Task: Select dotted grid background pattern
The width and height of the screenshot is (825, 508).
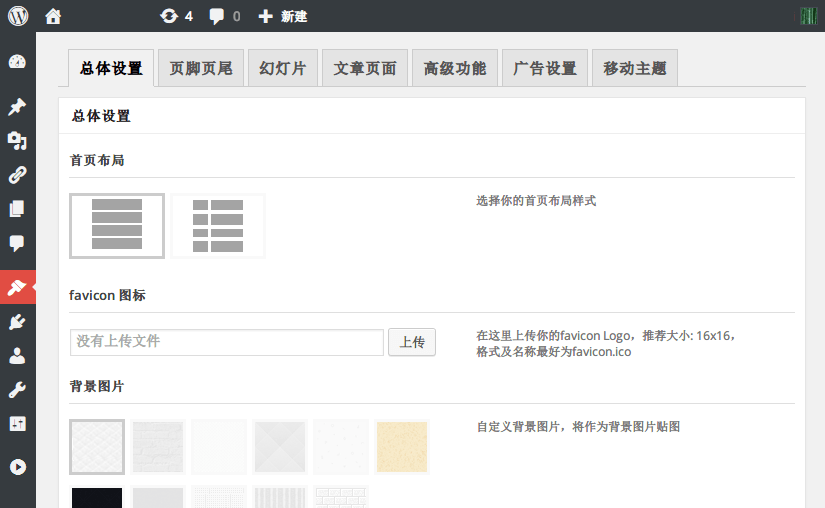Action: tap(219, 497)
